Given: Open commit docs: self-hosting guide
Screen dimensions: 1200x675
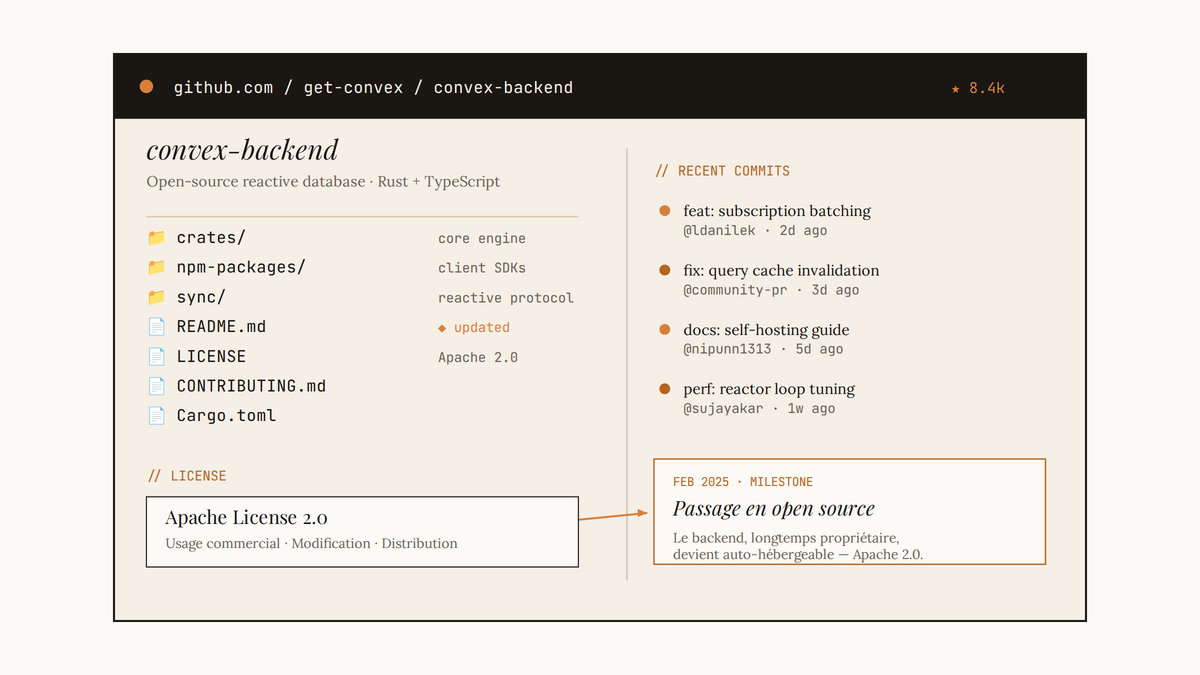Looking at the screenshot, I should pos(766,329).
